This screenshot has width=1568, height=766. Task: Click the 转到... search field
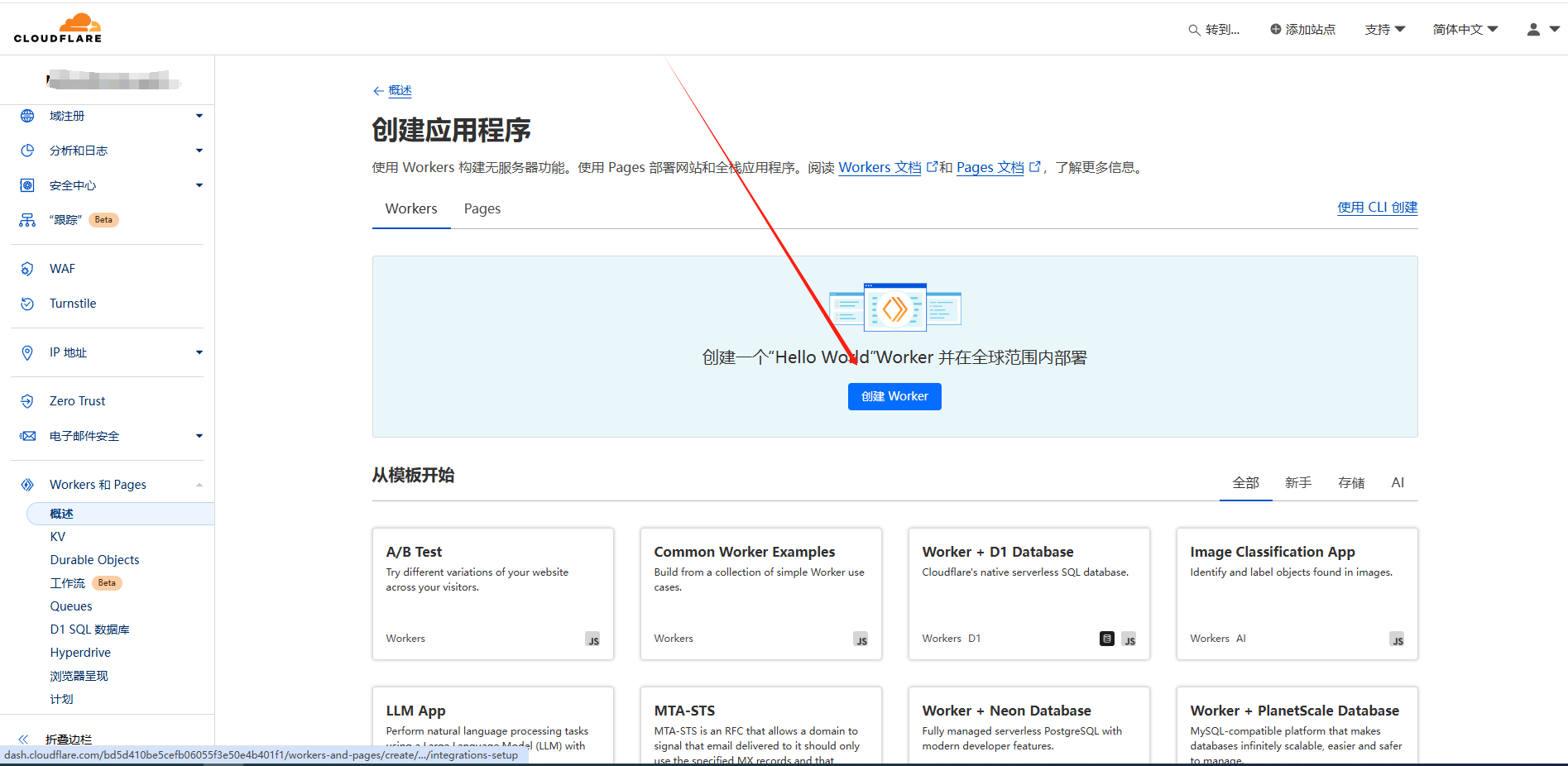click(x=1215, y=30)
